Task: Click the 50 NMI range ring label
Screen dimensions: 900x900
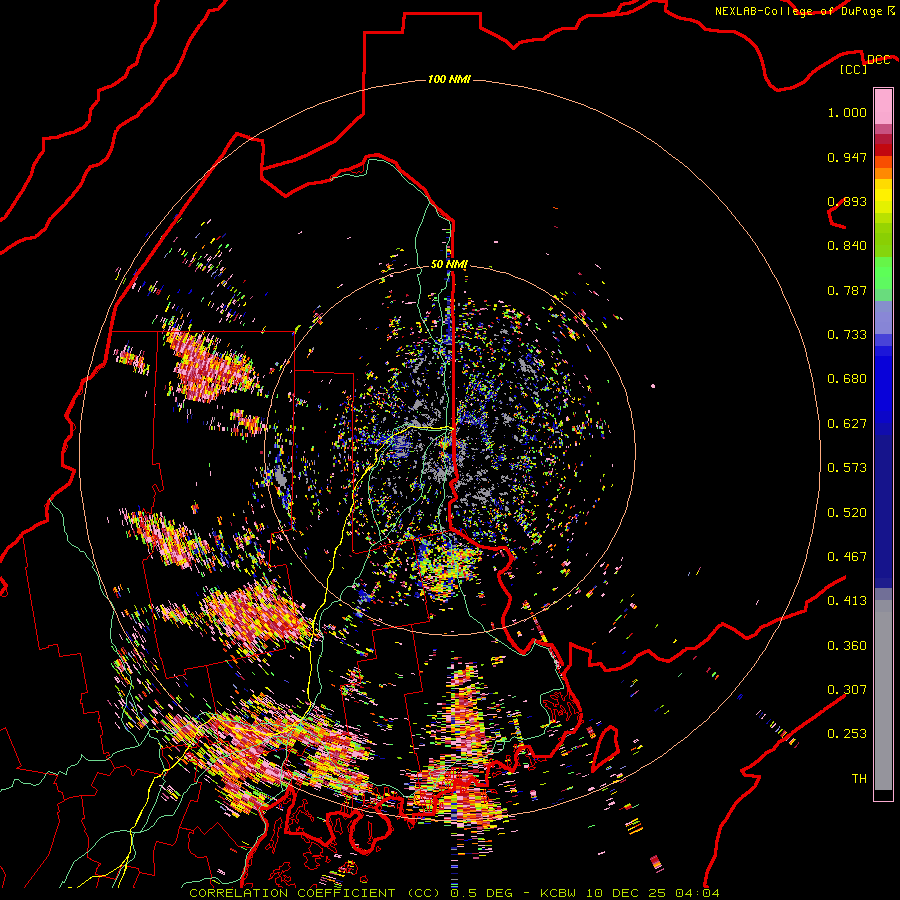Action: pos(449,265)
